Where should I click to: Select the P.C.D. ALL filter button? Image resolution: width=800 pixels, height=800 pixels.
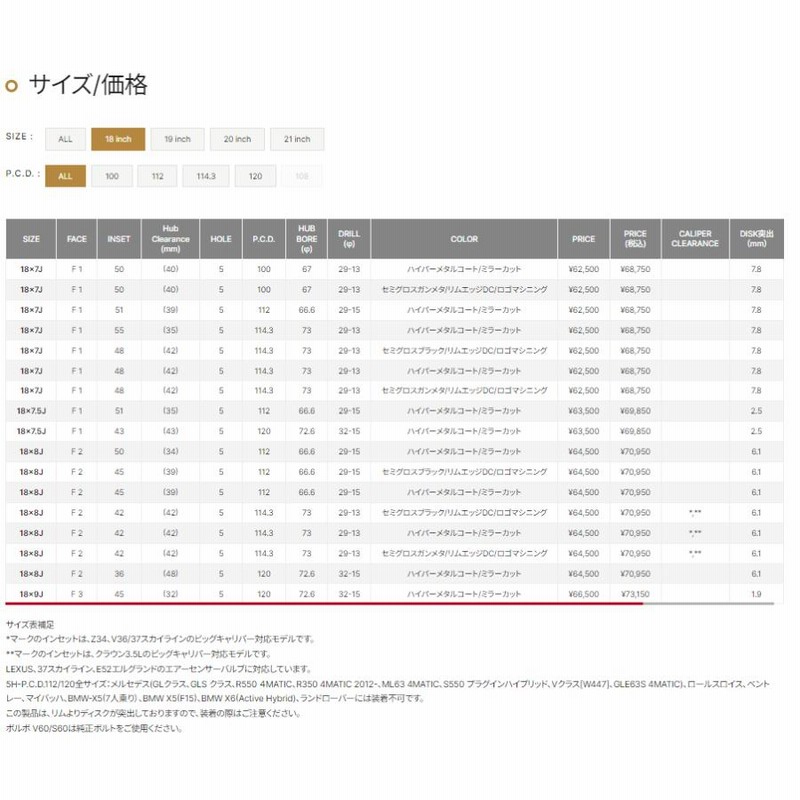pyautogui.click(x=65, y=176)
